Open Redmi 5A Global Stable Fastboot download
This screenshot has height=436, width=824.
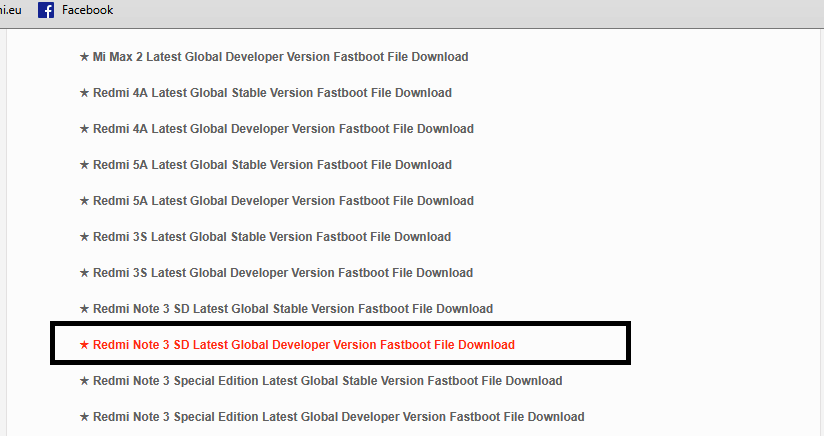265,165
